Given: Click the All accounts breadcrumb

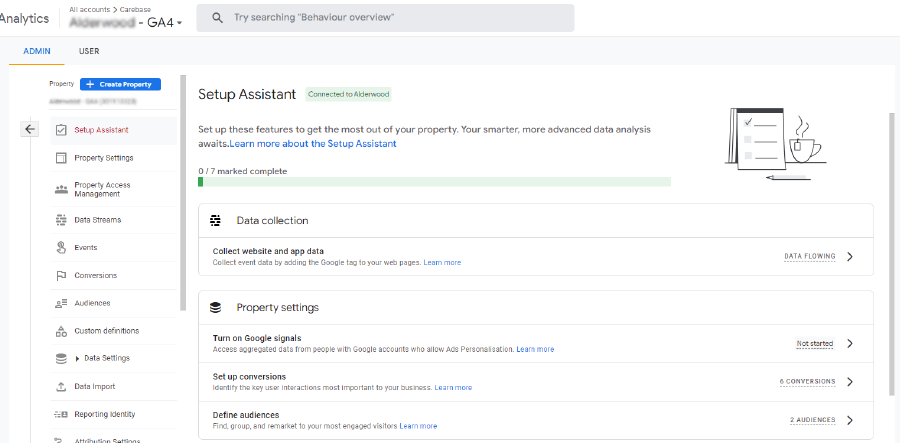Looking at the screenshot, I should click(x=89, y=10).
